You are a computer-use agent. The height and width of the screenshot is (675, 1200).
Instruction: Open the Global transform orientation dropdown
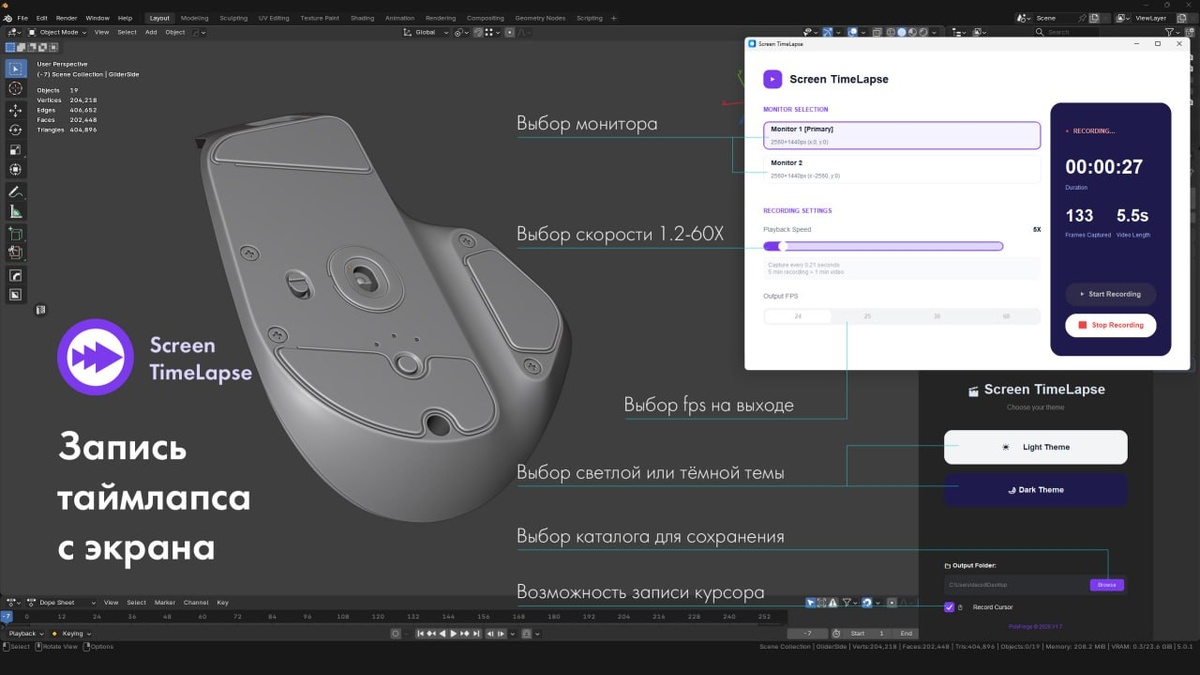[x=427, y=32]
